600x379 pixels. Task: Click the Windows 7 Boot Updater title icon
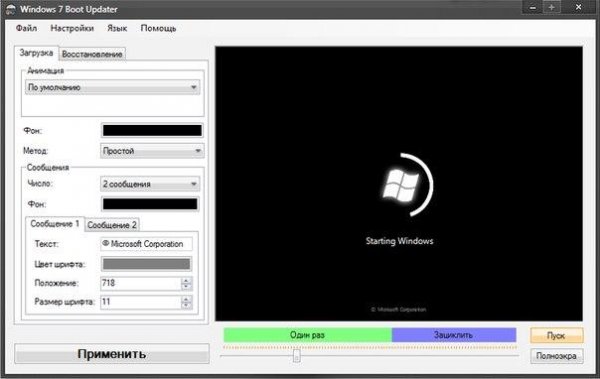click(x=11, y=9)
